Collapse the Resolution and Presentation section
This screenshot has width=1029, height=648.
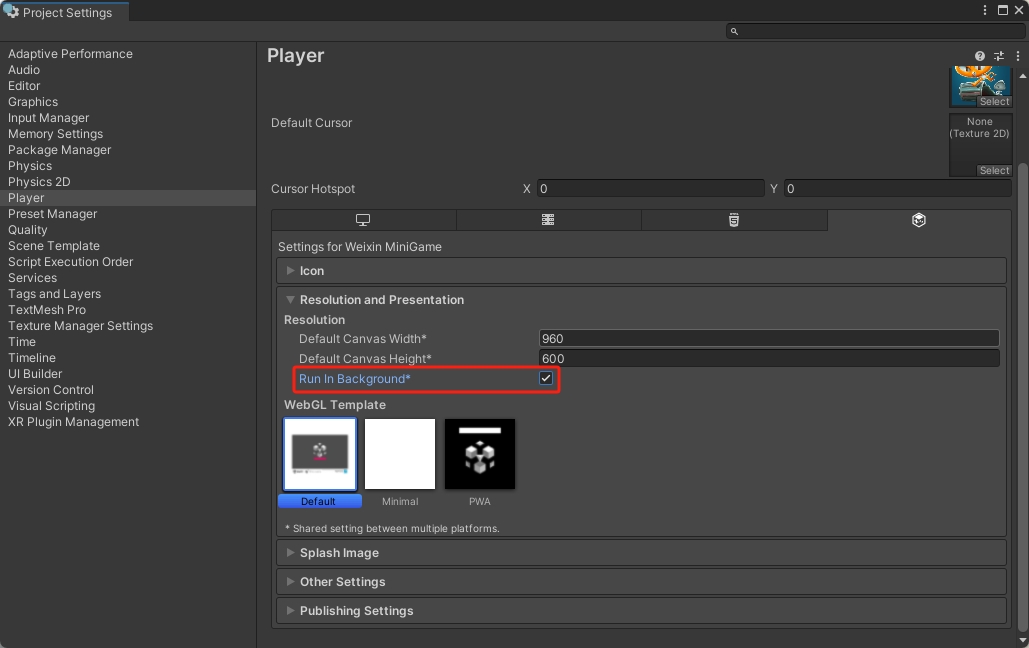pyautogui.click(x=381, y=300)
